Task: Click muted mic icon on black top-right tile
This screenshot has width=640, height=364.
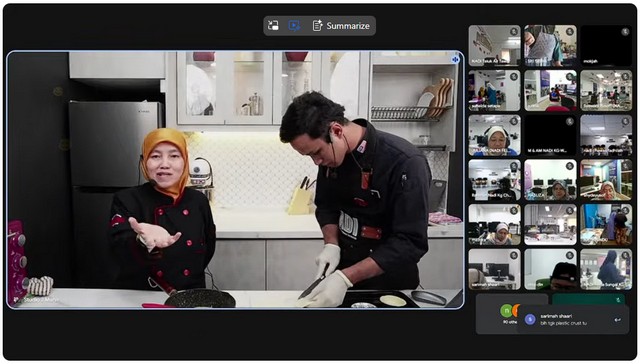Action: pos(625,31)
